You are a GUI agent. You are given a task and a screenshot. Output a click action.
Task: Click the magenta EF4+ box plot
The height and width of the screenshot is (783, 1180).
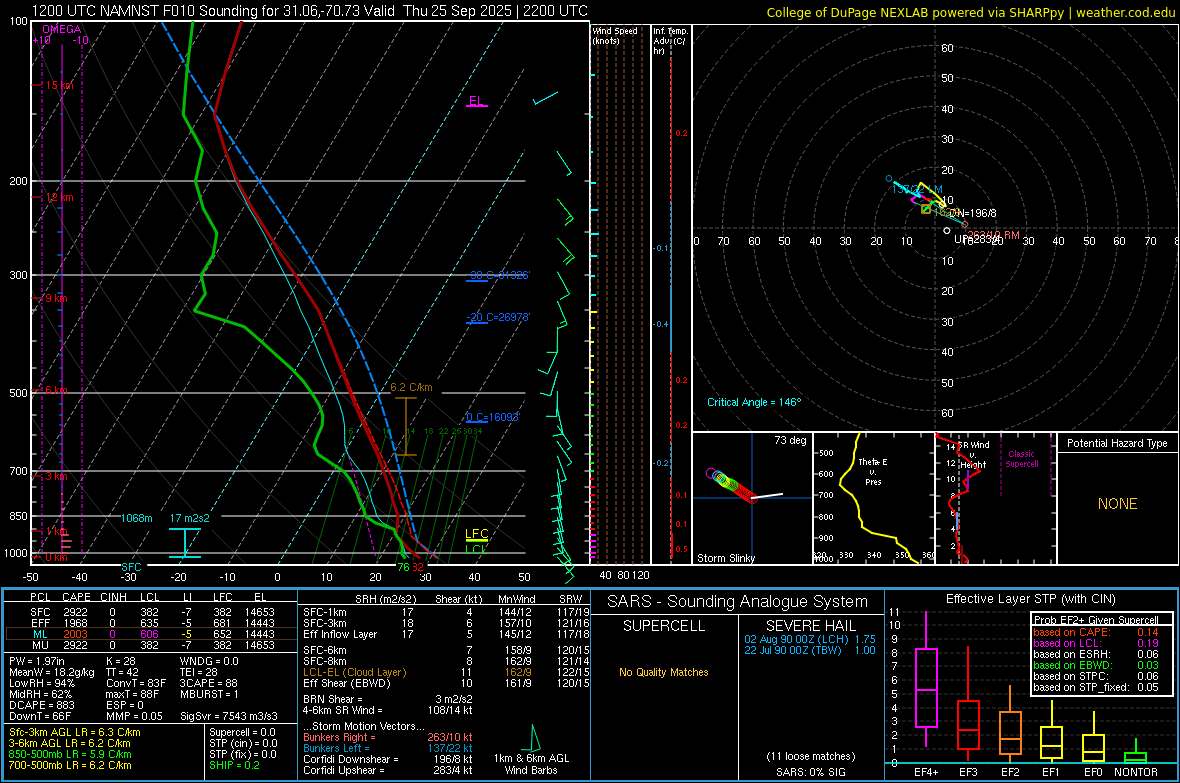(926, 679)
